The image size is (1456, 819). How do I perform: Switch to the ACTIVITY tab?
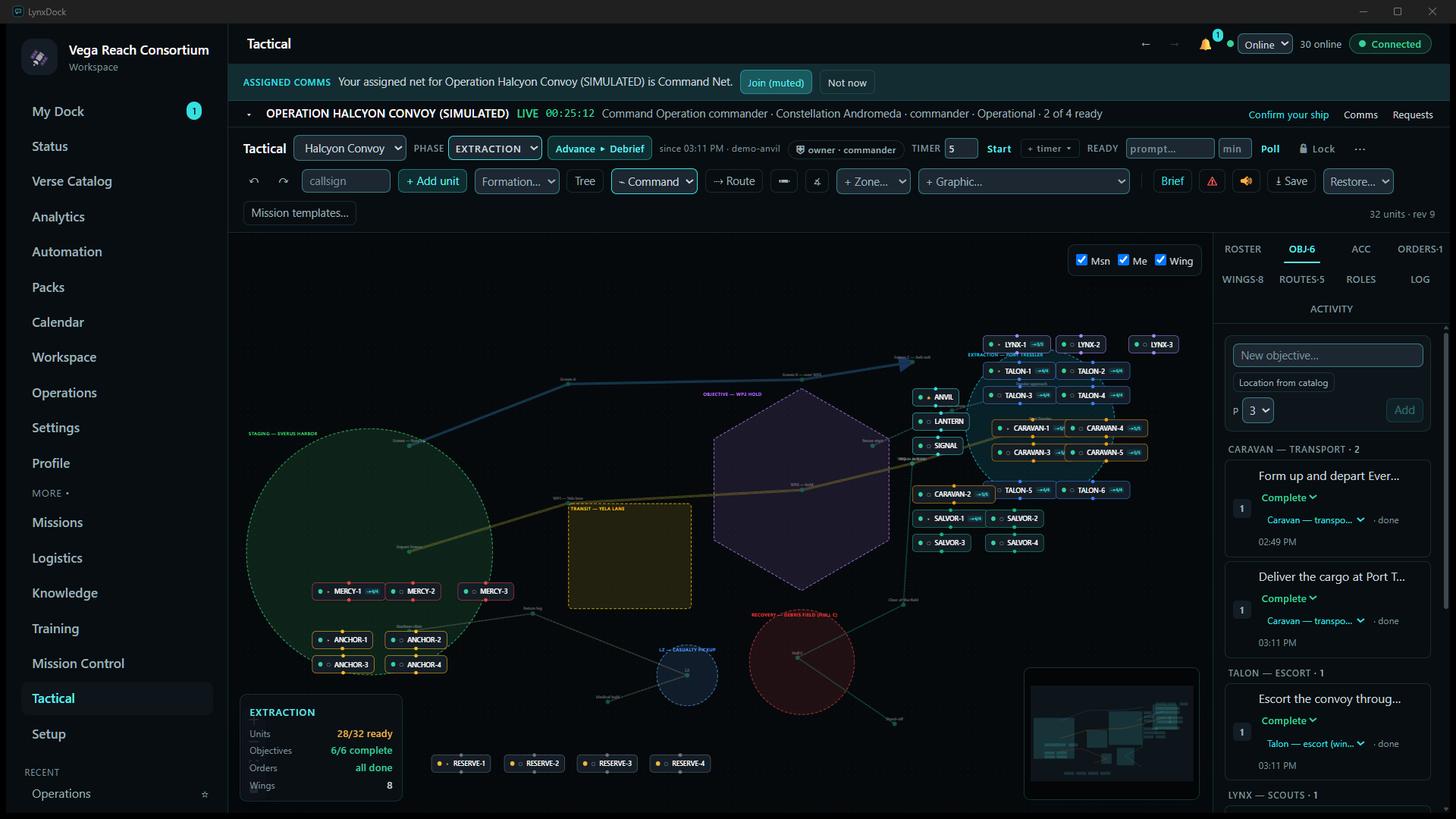click(1331, 309)
